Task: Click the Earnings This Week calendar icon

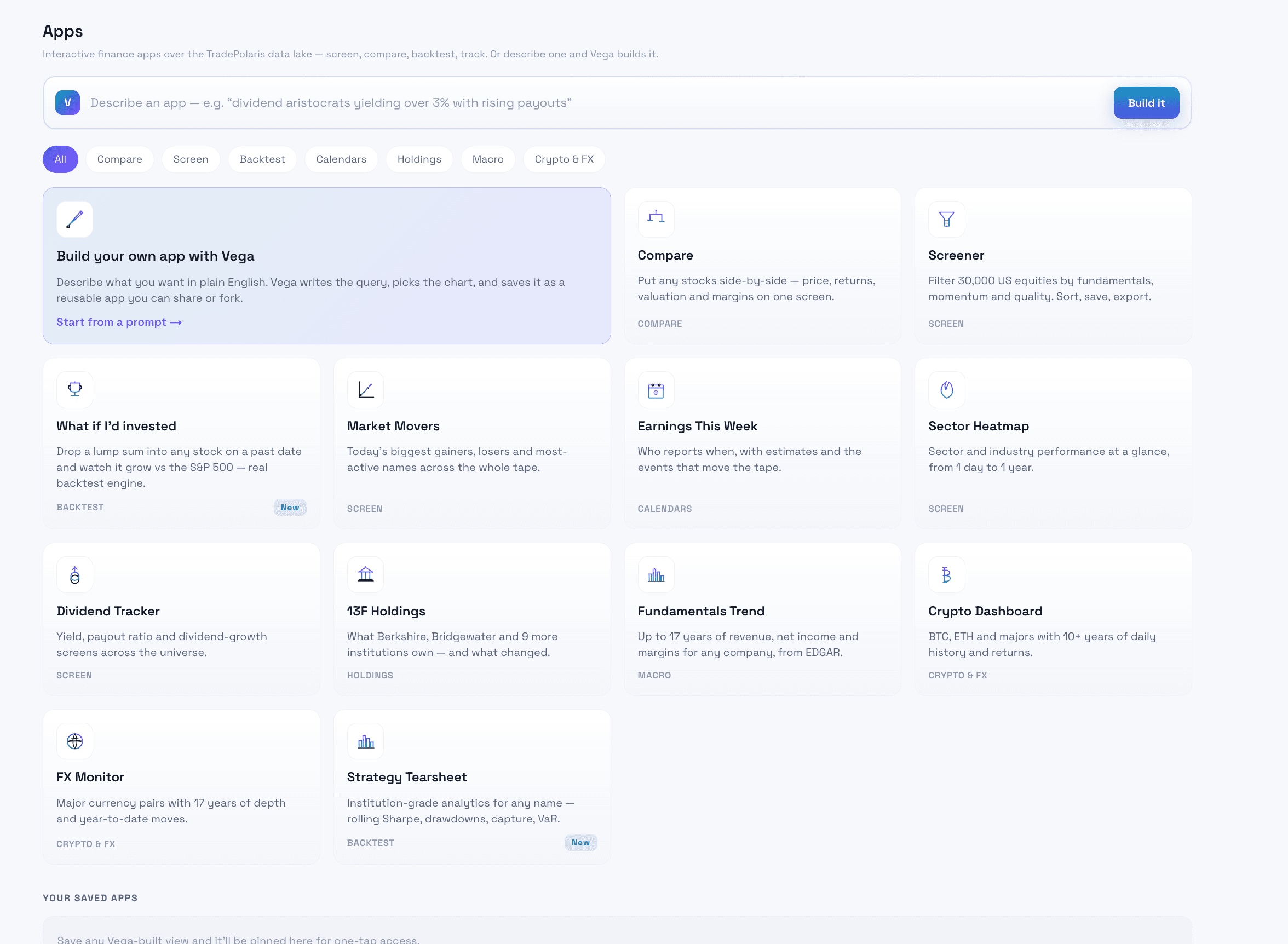Action: coord(656,390)
